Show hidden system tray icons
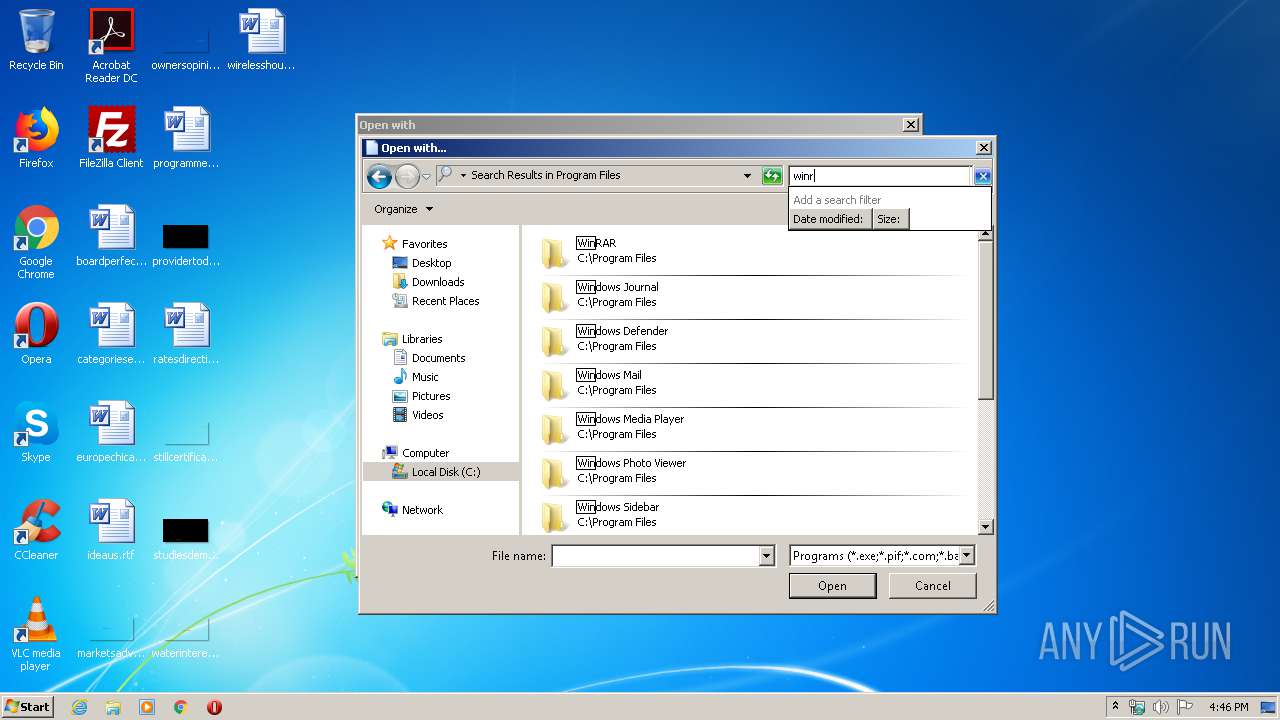This screenshot has height=720, width=1280. pos(1115,707)
